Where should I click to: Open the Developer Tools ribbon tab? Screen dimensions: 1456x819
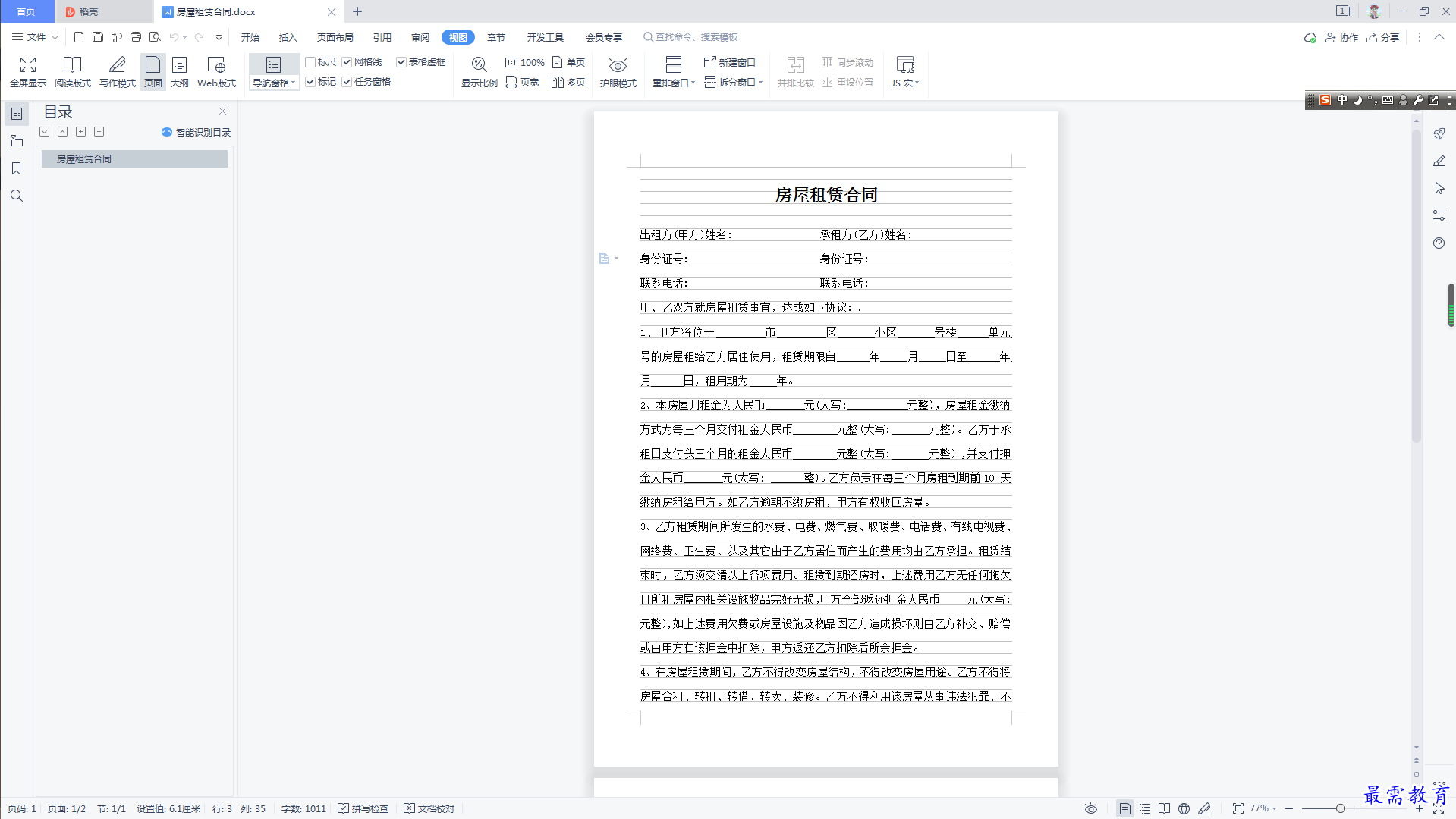(545, 37)
